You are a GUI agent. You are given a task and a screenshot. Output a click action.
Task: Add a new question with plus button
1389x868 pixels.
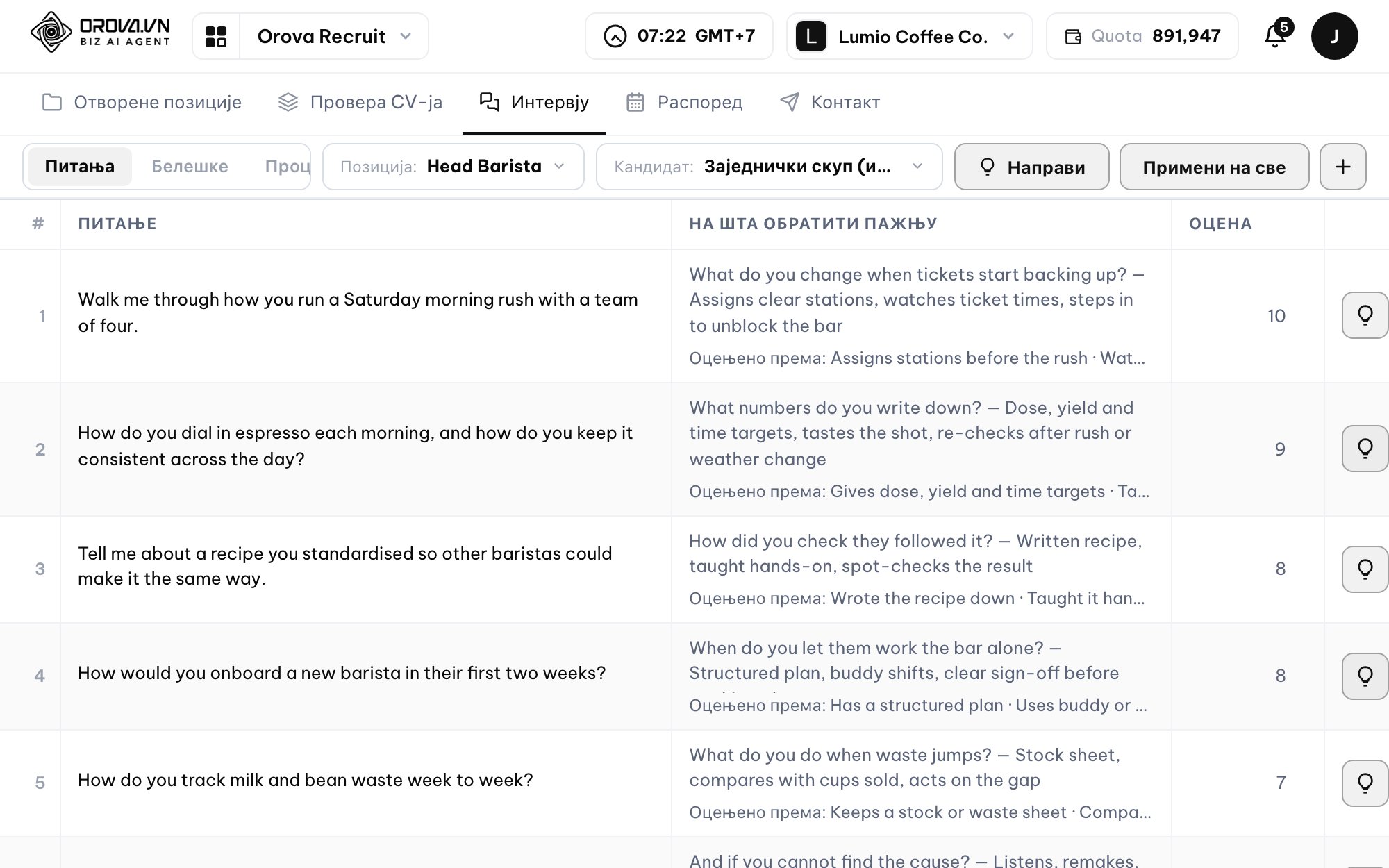1342,167
